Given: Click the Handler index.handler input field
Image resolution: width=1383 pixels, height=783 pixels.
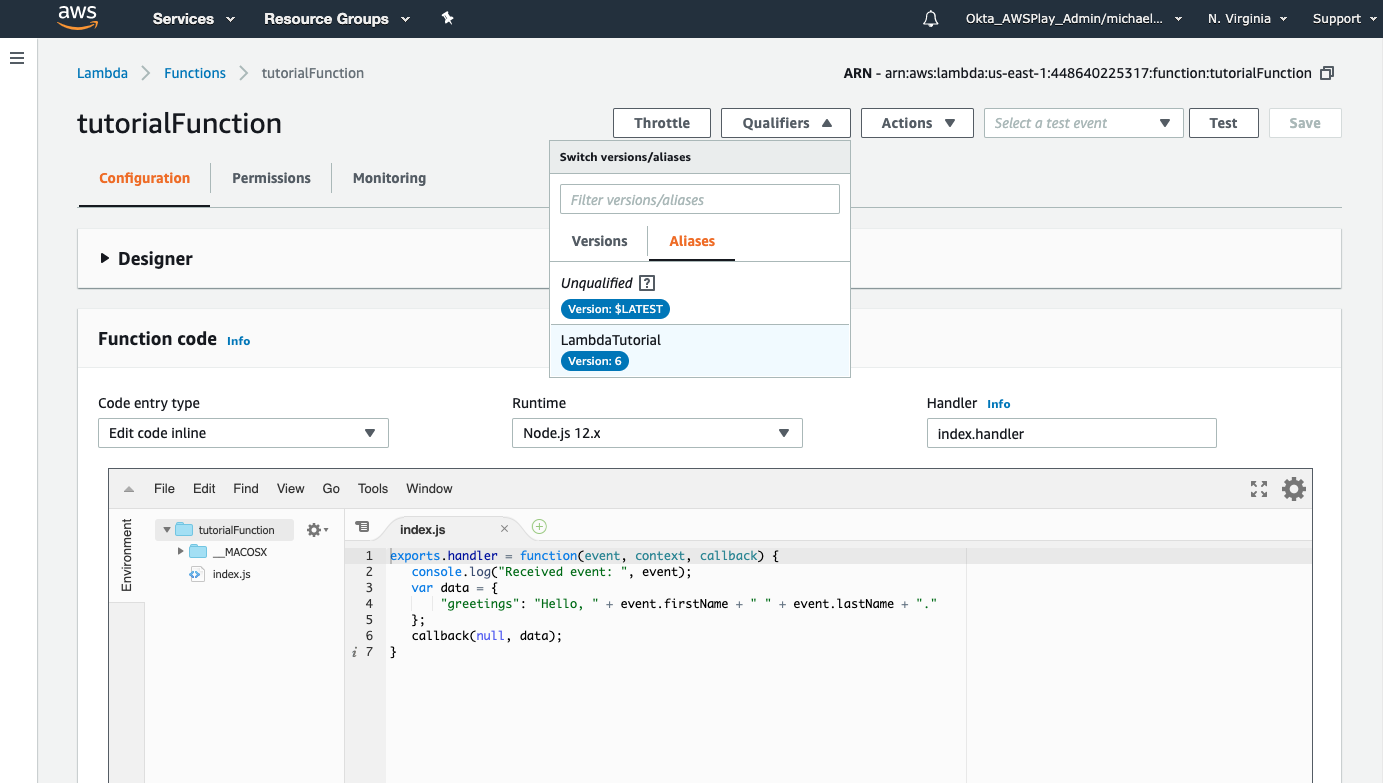Looking at the screenshot, I should tap(1072, 433).
